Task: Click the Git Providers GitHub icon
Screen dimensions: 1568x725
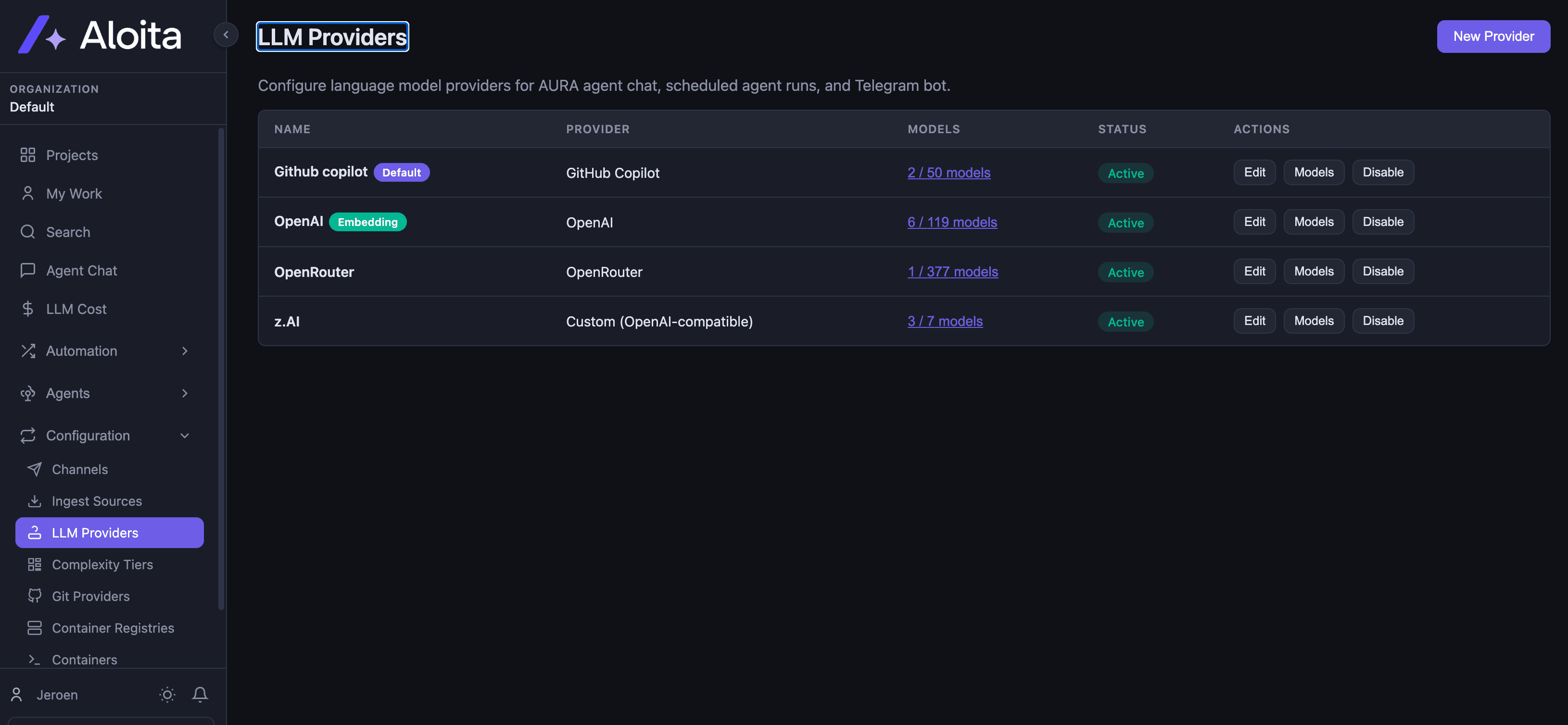Action: [35, 596]
